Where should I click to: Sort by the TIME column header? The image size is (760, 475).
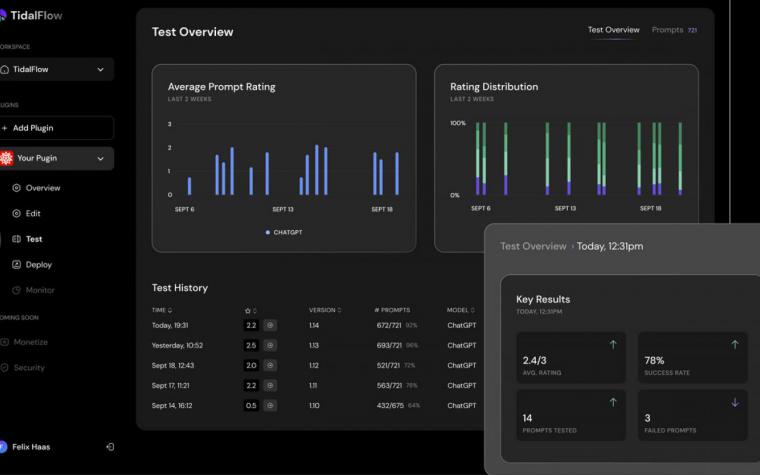point(162,310)
